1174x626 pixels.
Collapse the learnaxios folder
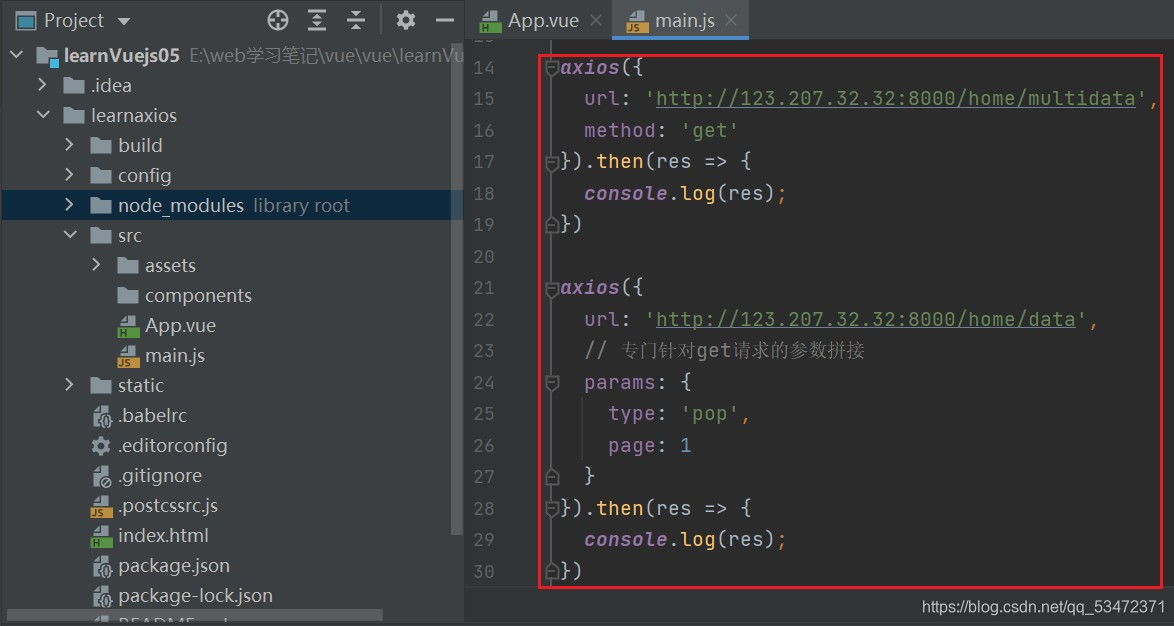(43, 115)
